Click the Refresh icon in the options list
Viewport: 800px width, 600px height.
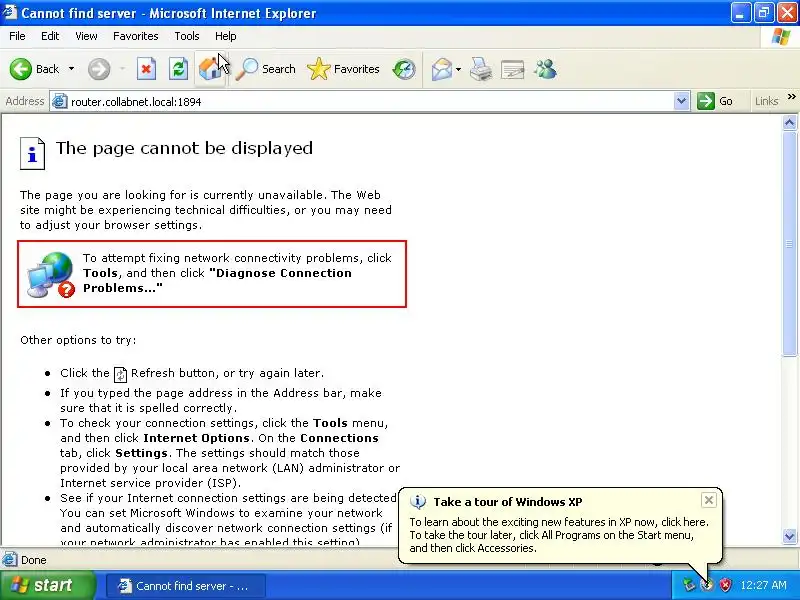click(x=120, y=374)
